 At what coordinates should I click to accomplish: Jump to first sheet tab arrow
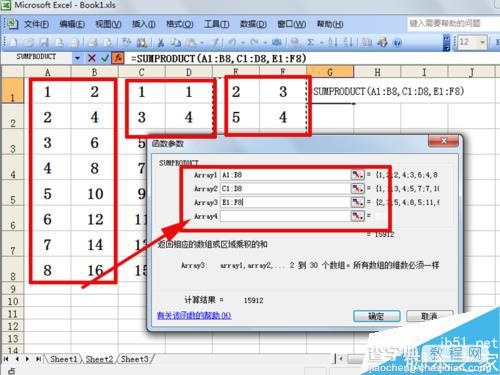click(x=6, y=359)
